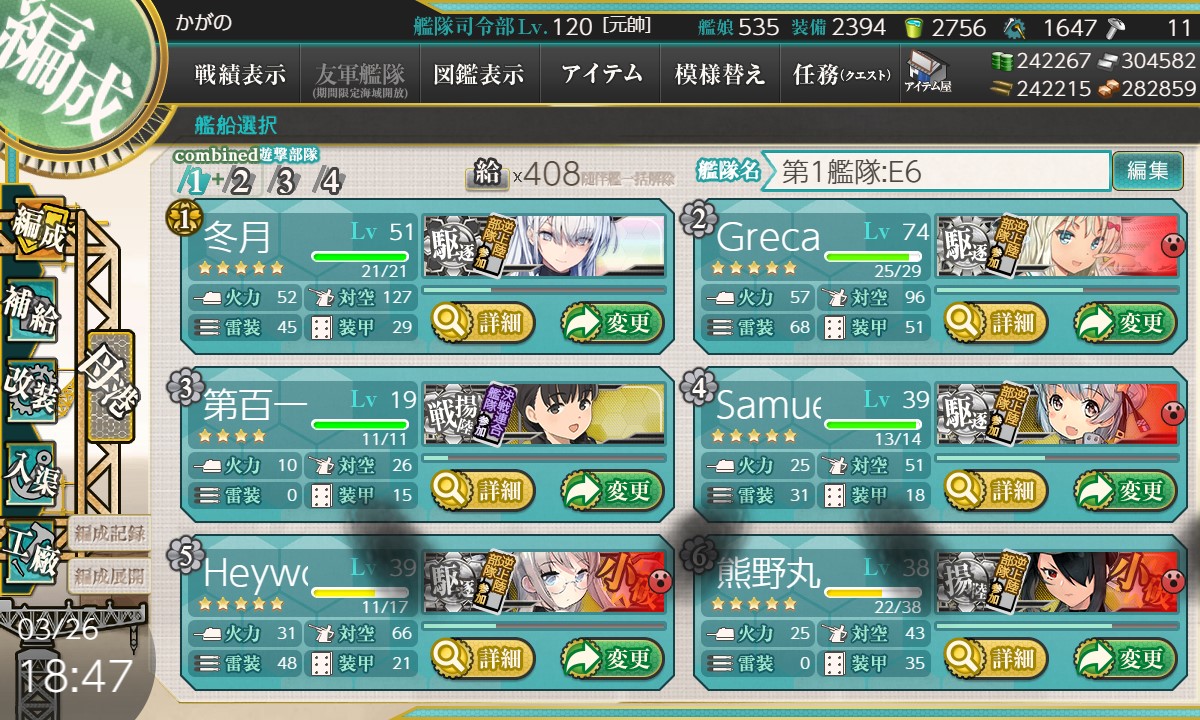
Task: Click the 編集 fleet name edit button
Action: (1147, 171)
